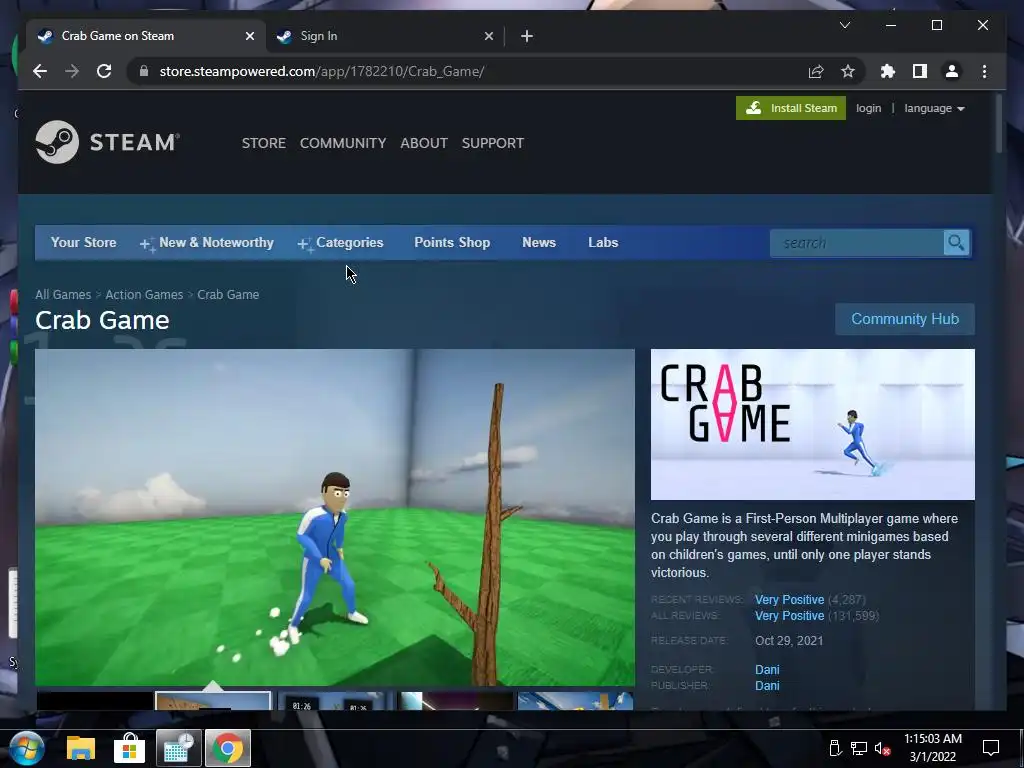Click the publisher Dani link
The width and height of the screenshot is (1024, 768).
pos(767,686)
